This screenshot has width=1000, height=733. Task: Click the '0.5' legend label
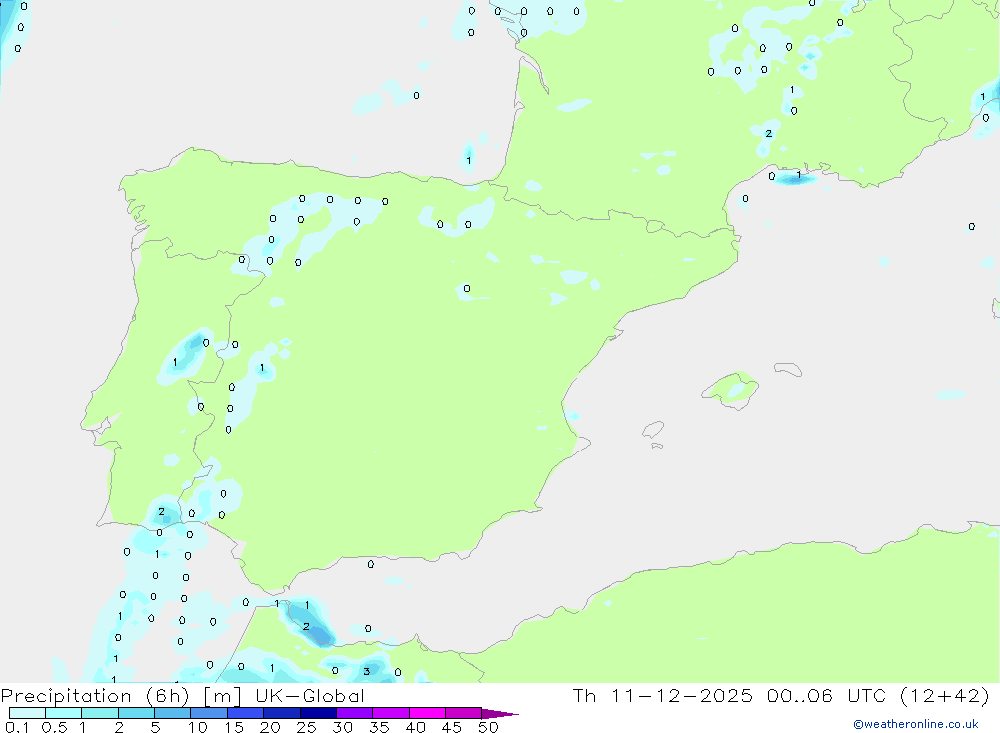click(54, 727)
